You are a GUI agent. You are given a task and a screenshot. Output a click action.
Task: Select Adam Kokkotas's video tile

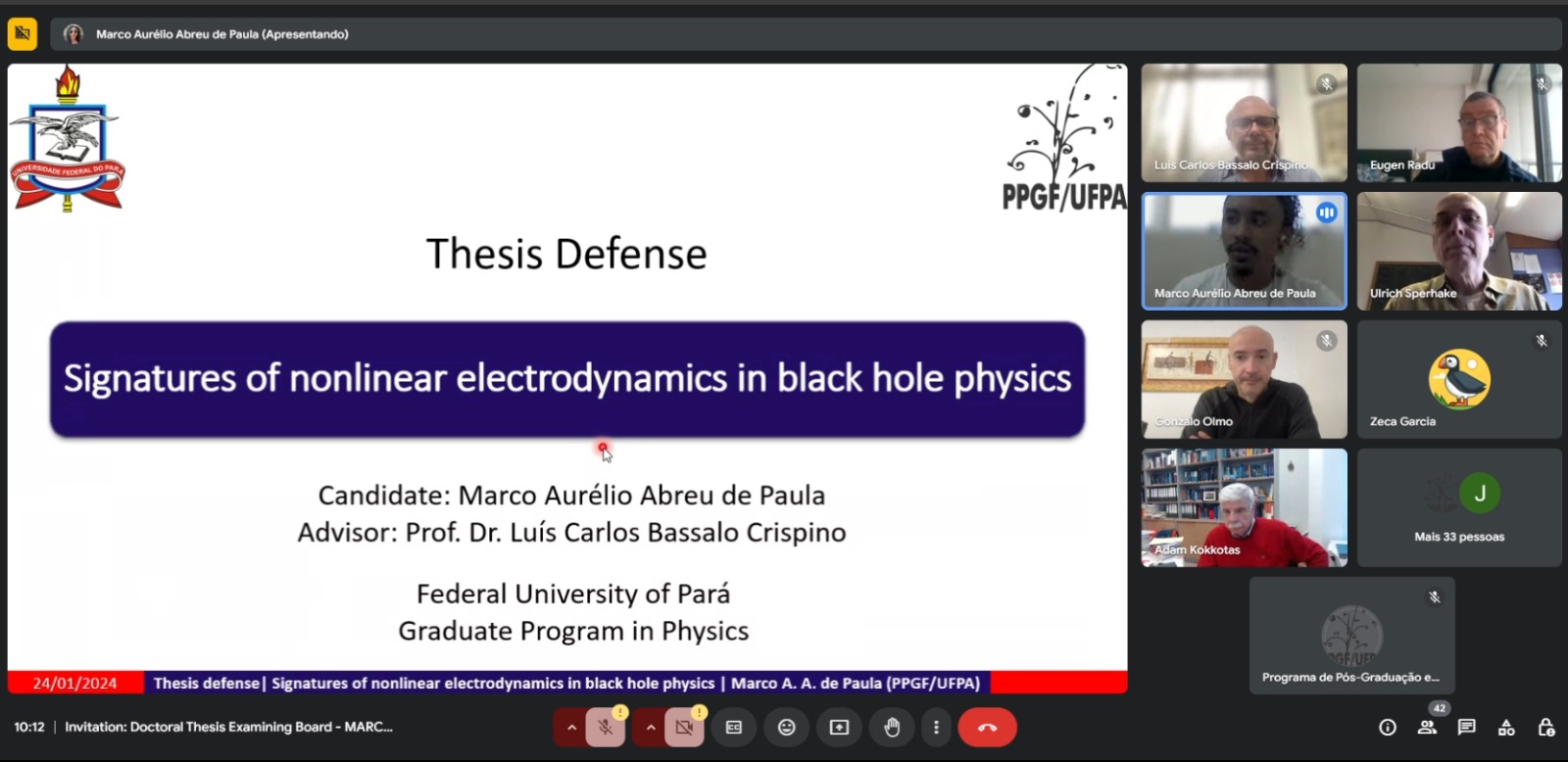(x=1244, y=507)
